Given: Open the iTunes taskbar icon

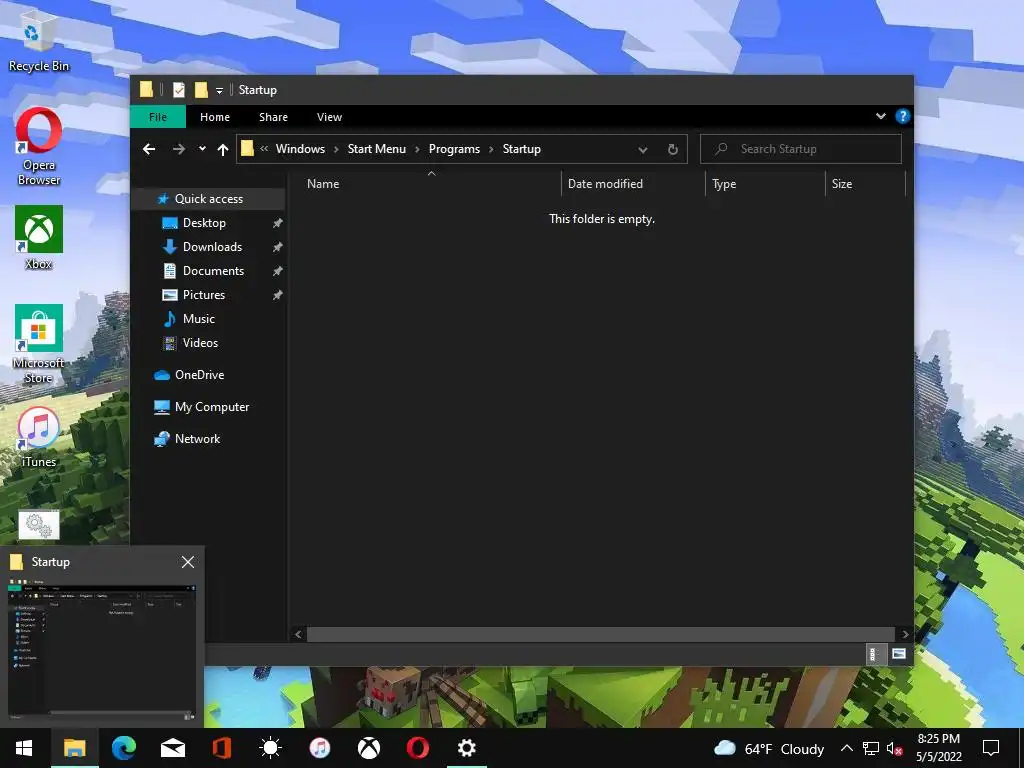Looking at the screenshot, I should click(x=320, y=748).
